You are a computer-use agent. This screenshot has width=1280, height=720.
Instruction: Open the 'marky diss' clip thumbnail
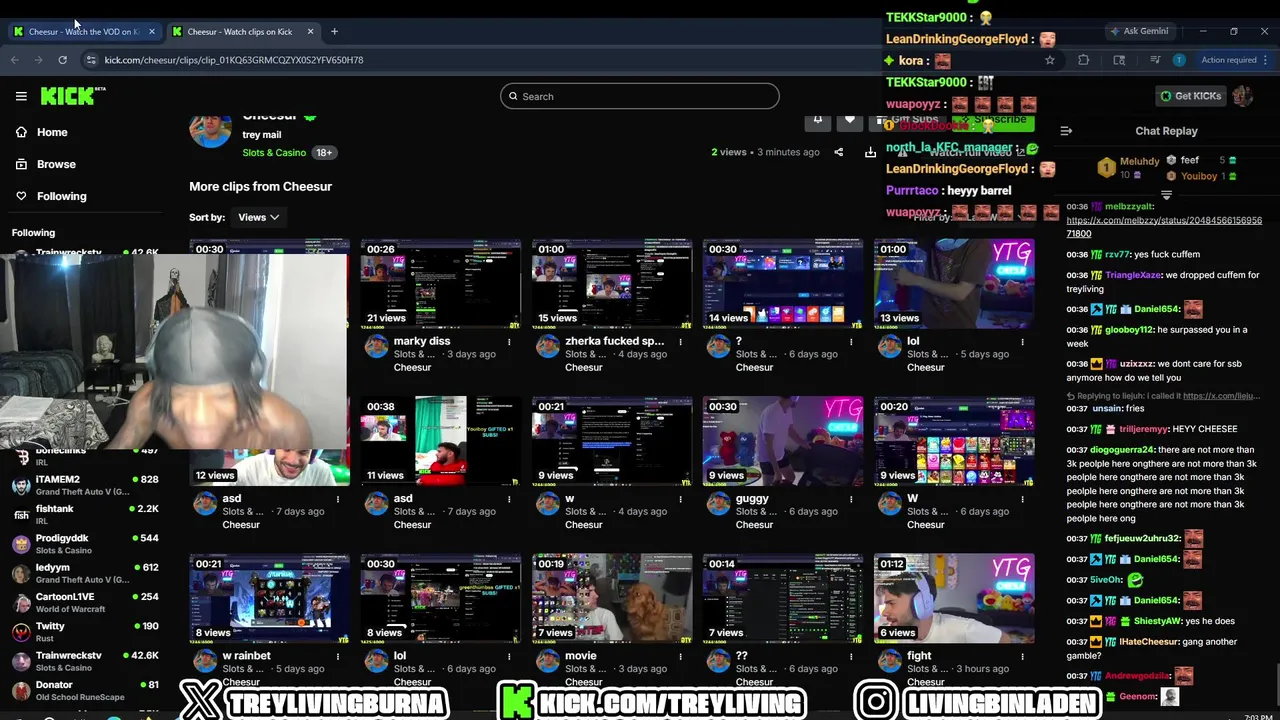pos(440,283)
